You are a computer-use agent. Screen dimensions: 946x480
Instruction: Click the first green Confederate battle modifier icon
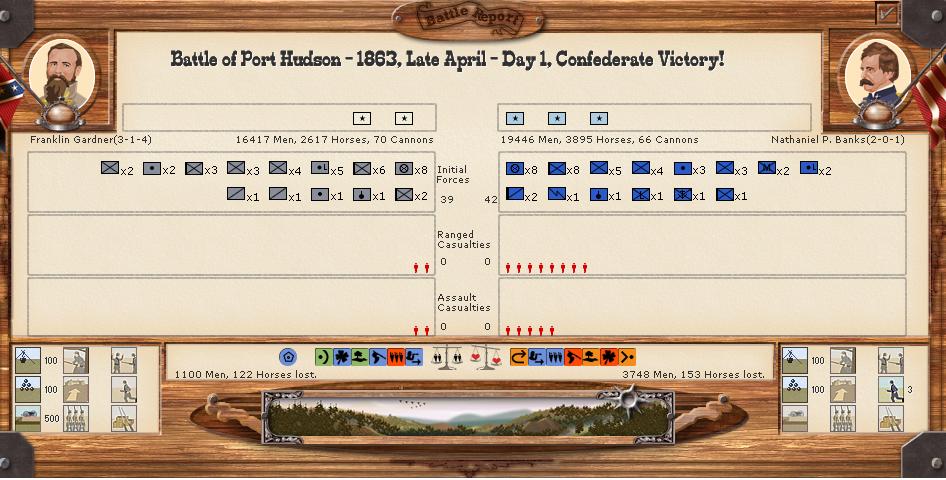tap(323, 357)
